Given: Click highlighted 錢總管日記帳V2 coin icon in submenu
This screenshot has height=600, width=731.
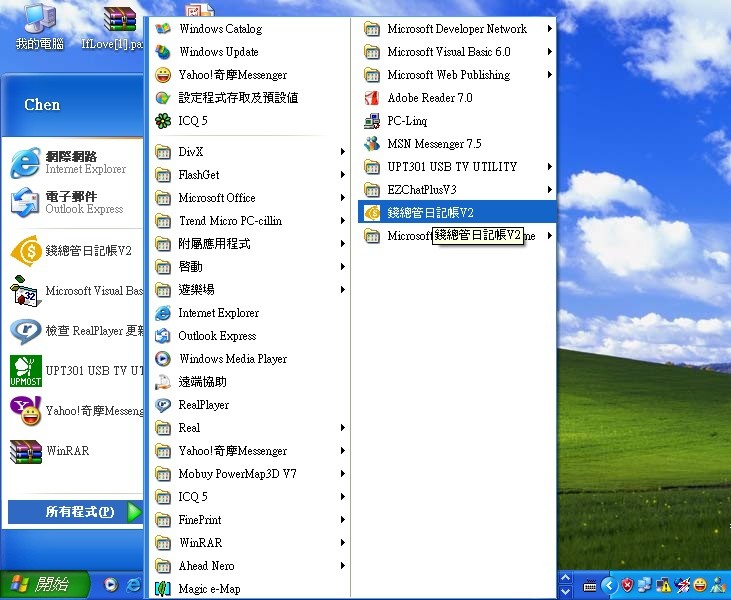Looking at the screenshot, I should click(x=372, y=213).
